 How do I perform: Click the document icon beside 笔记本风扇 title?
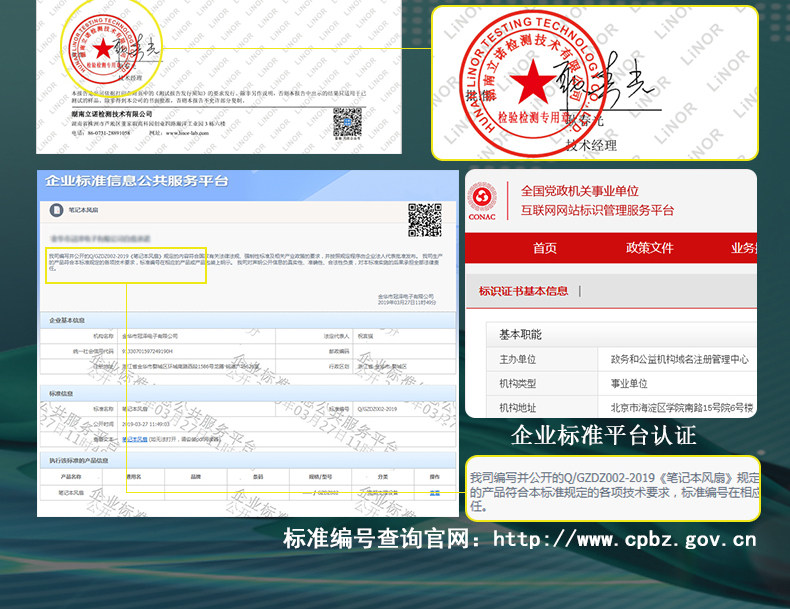point(56,210)
